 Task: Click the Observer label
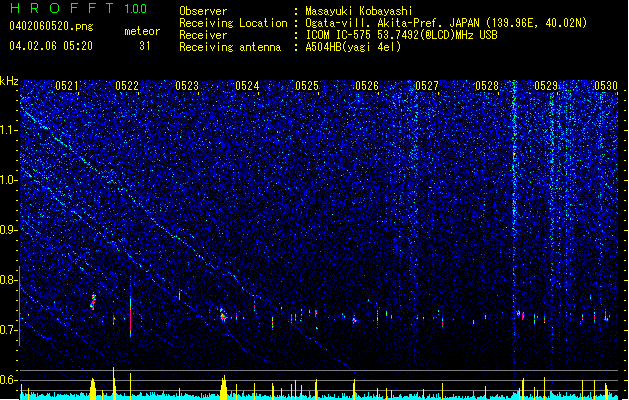point(203,11)
